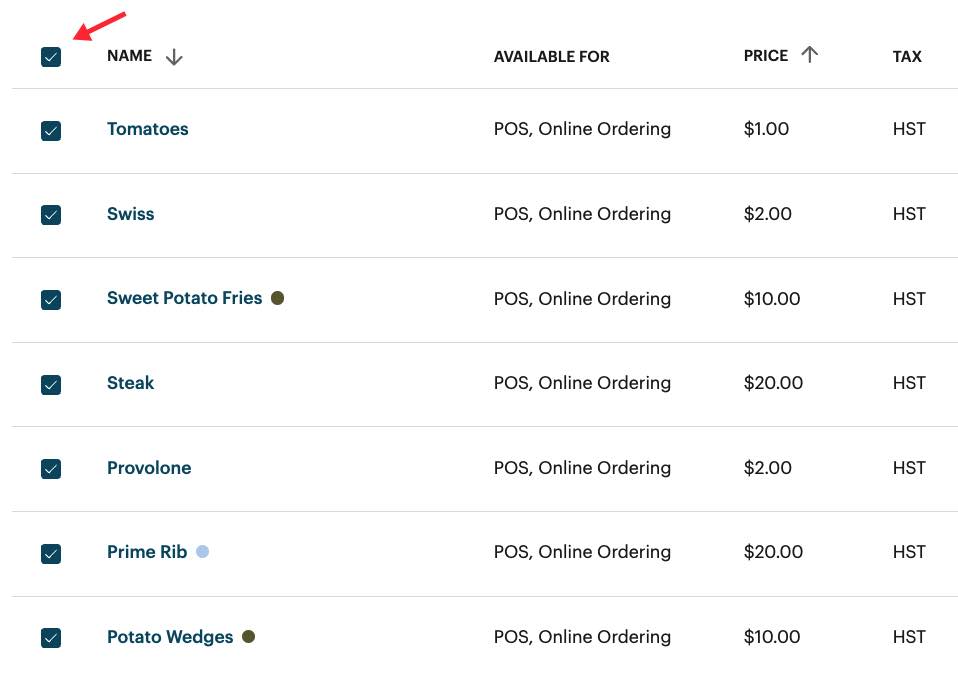The height and width of the screenshot is (676, 958).
Task: Sort by the Name column header
Action: [130, 56]
